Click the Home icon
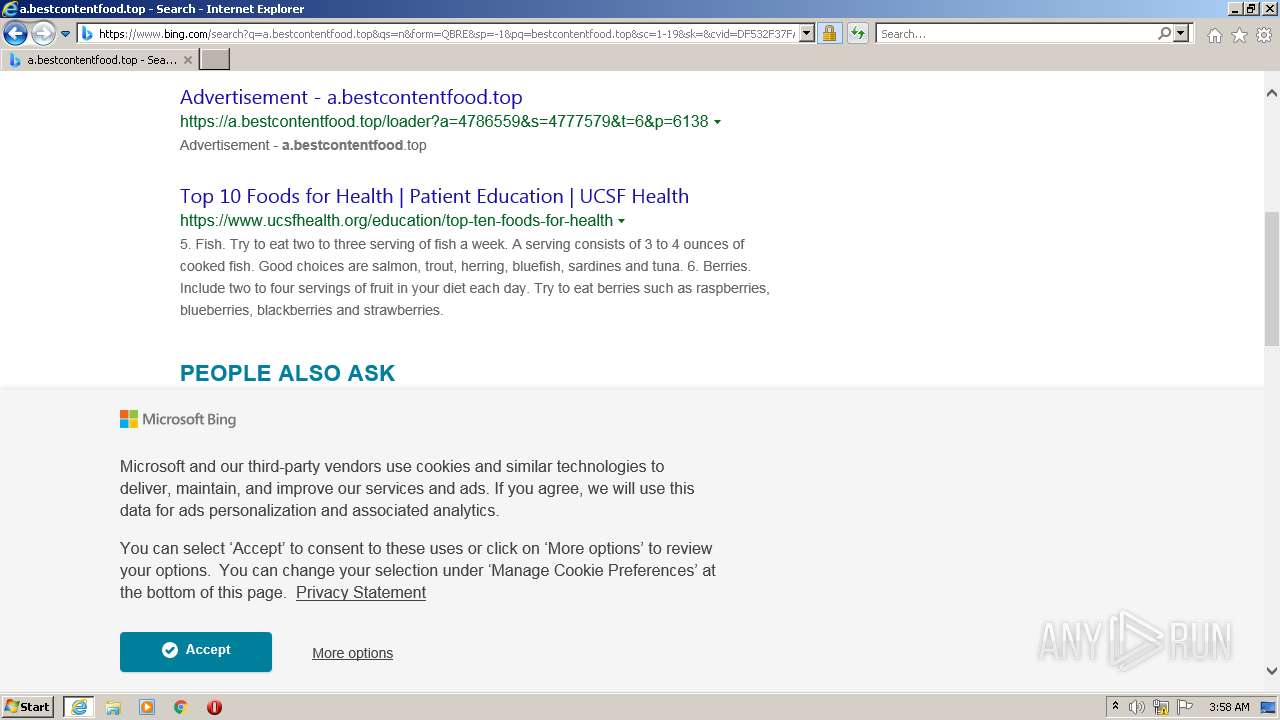Image resolution: width=1280 pixels, height=720 pixels. click(1214, 35)
